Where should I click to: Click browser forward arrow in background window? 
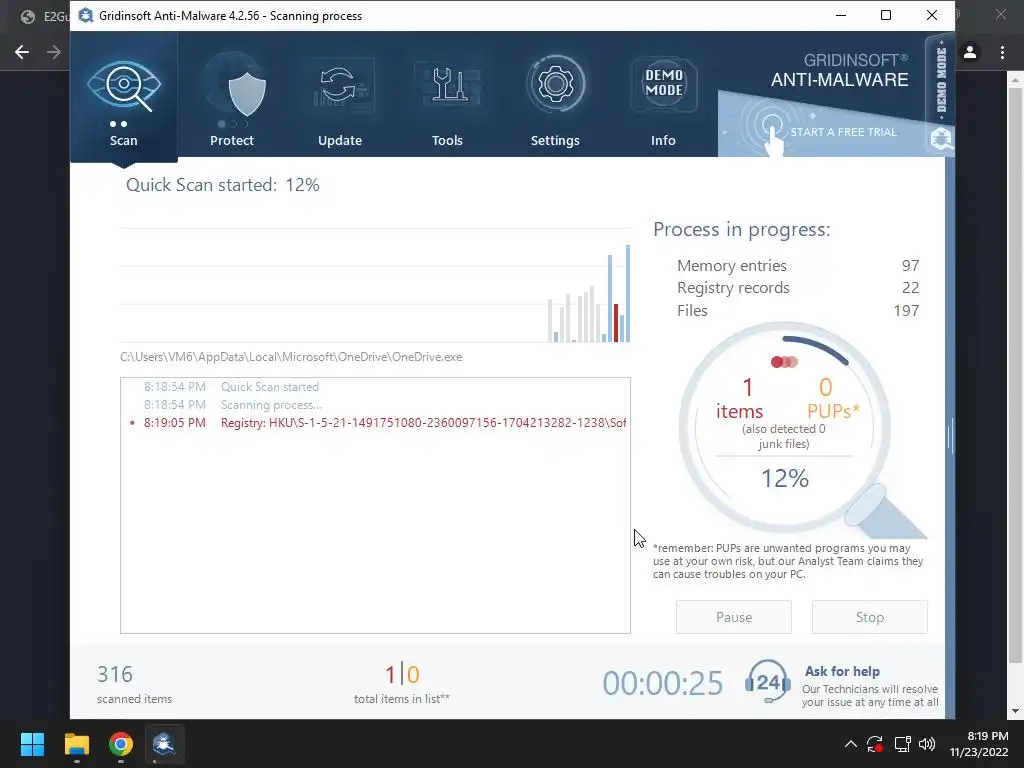(54, 52)
